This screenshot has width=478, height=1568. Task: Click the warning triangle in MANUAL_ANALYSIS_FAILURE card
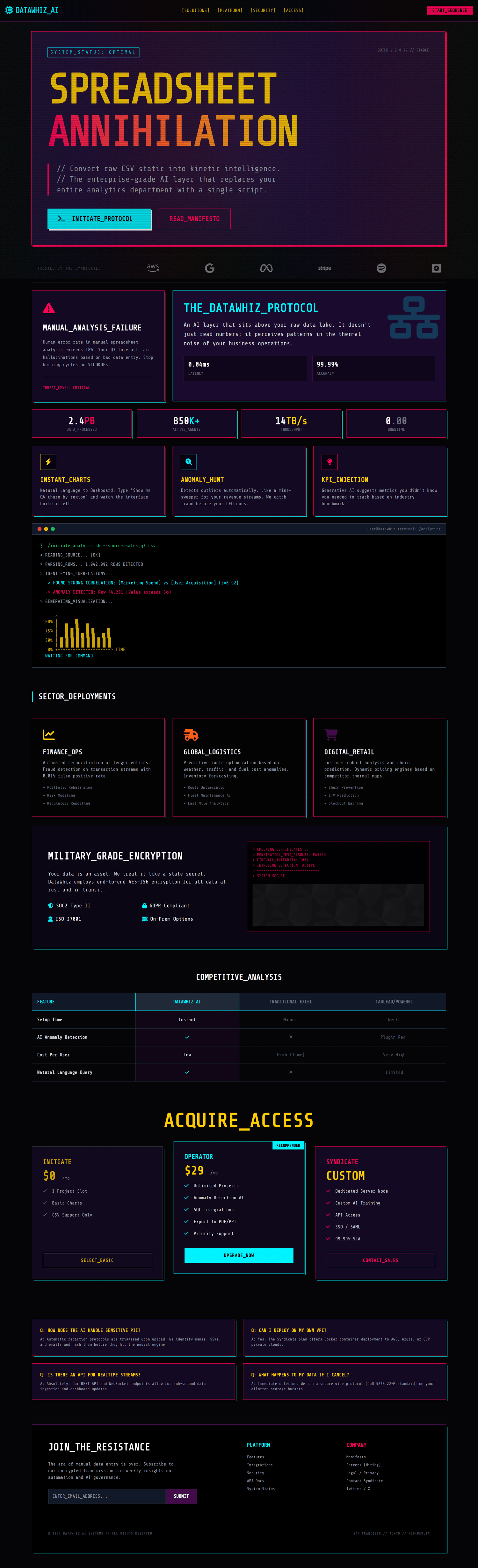pos(49,308)
